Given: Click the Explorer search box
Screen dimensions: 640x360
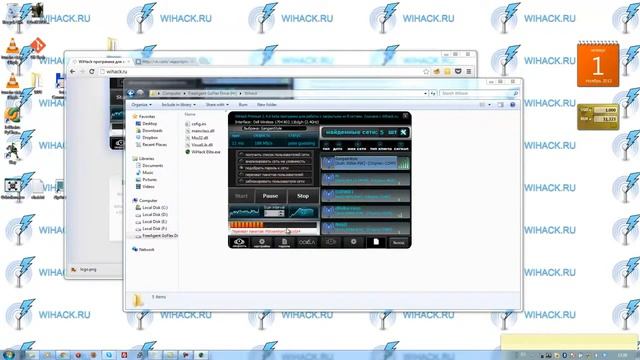Looking at the screenshot, I should 480,93.
